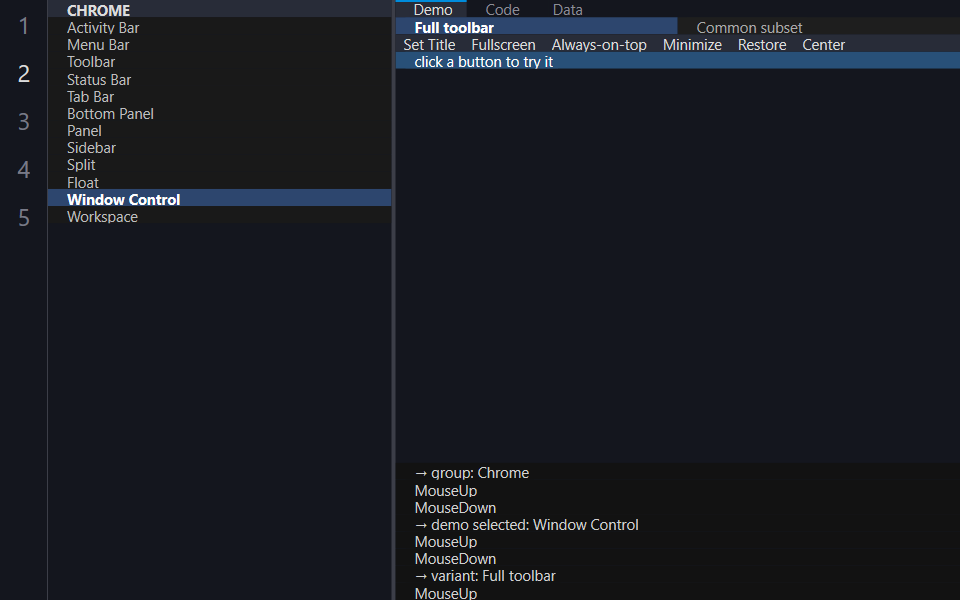Switch to activity bar item 1
The image size is (960, 600).
tap(23, 26)
